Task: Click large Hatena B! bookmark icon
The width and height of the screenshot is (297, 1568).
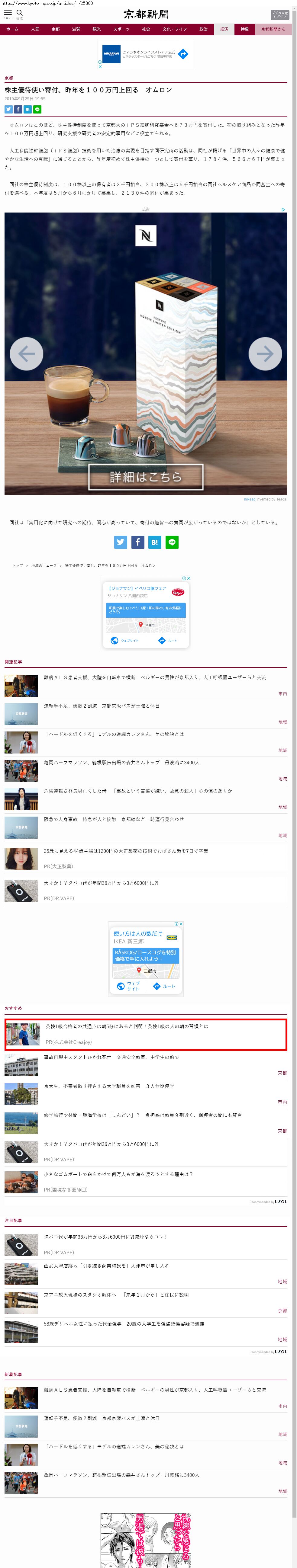Action: coord(155,542)
